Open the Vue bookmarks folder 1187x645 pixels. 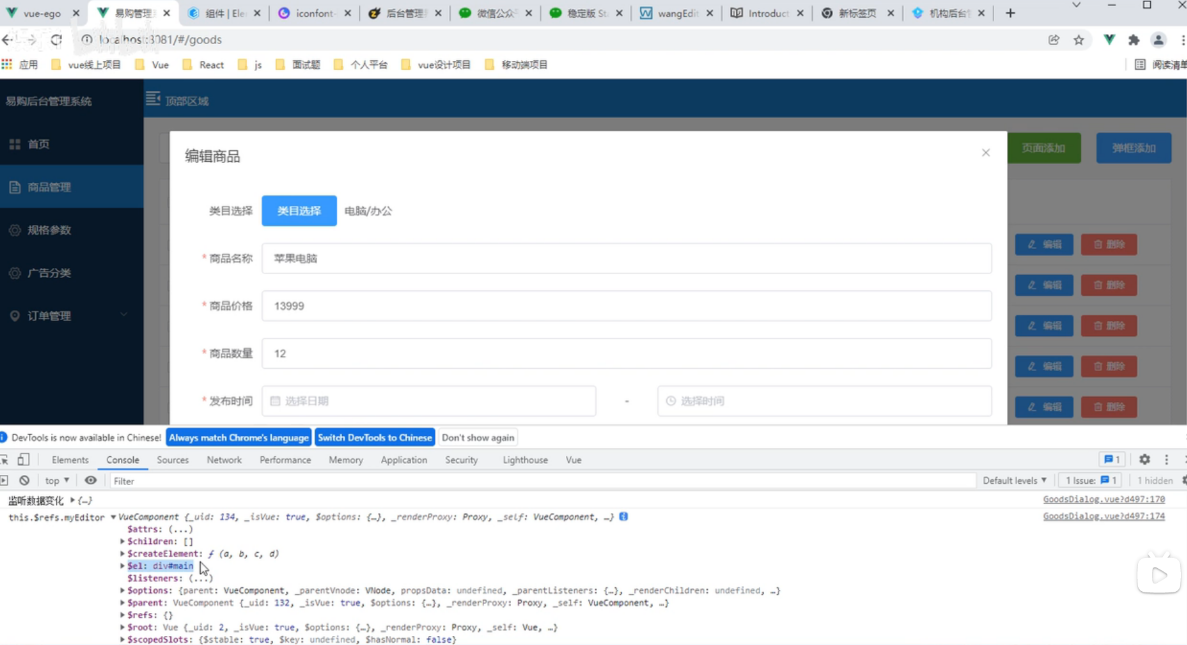[152, 64]
